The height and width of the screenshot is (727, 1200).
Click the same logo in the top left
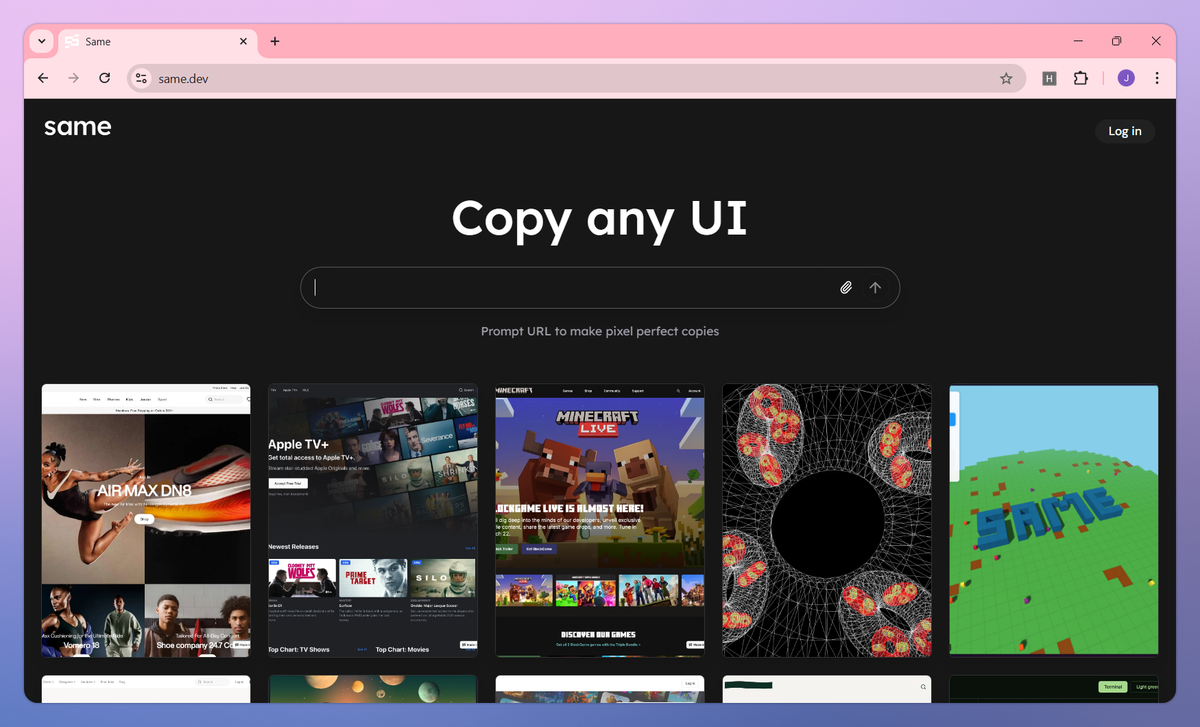click(77, 127)
